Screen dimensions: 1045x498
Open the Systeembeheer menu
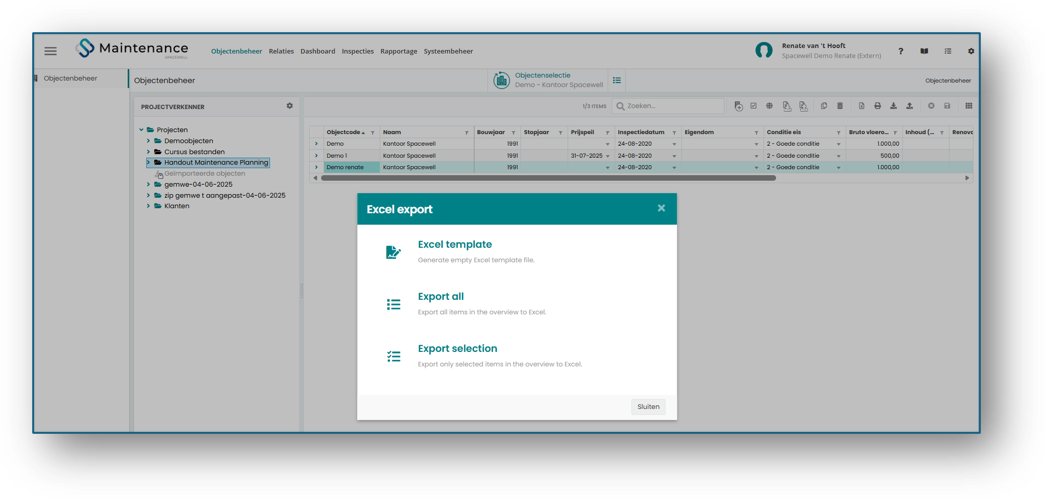click(449, 51)
